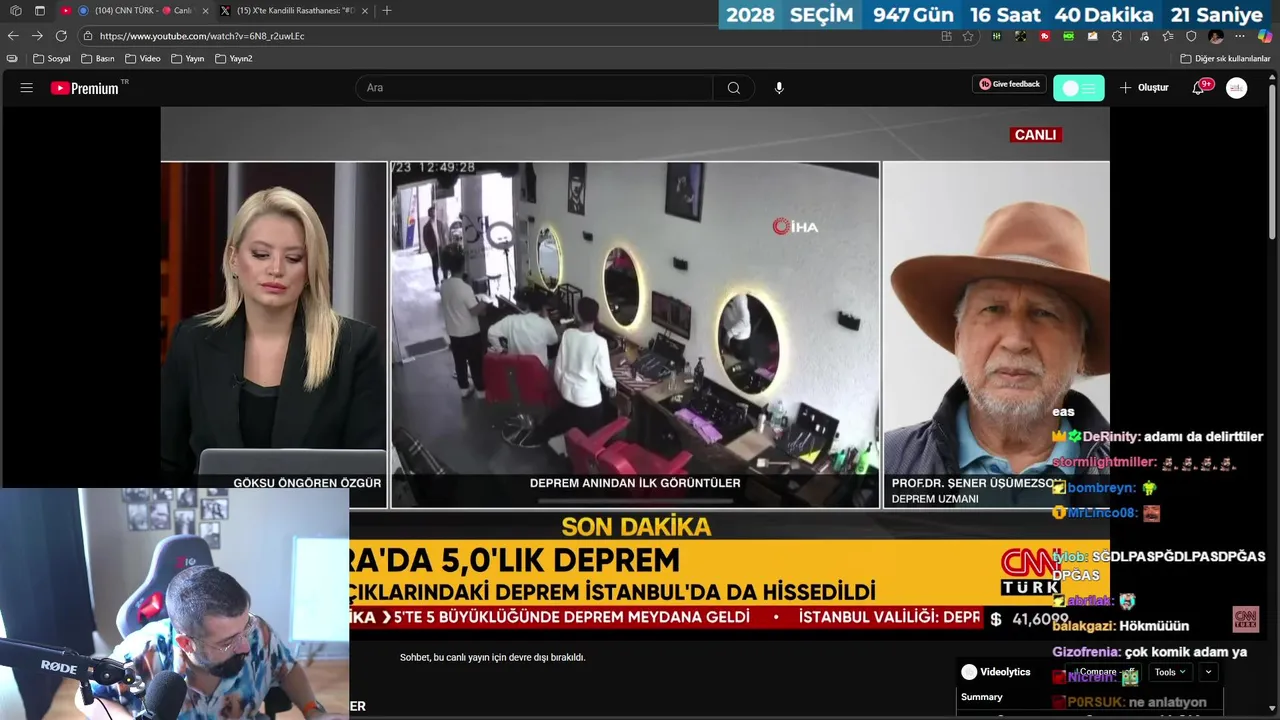
Task: Click the first icon on the bookmarks bar
Action: [12, 59]
